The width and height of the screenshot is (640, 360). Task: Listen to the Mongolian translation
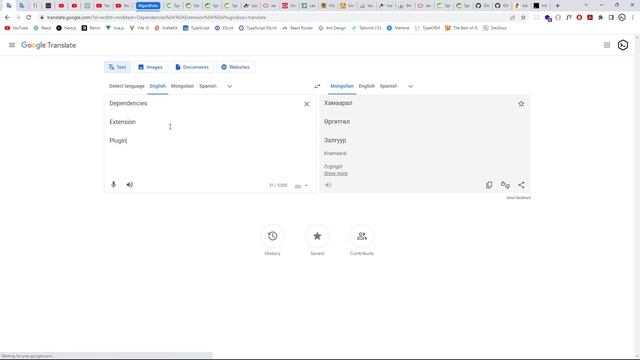tap(328, 185)
